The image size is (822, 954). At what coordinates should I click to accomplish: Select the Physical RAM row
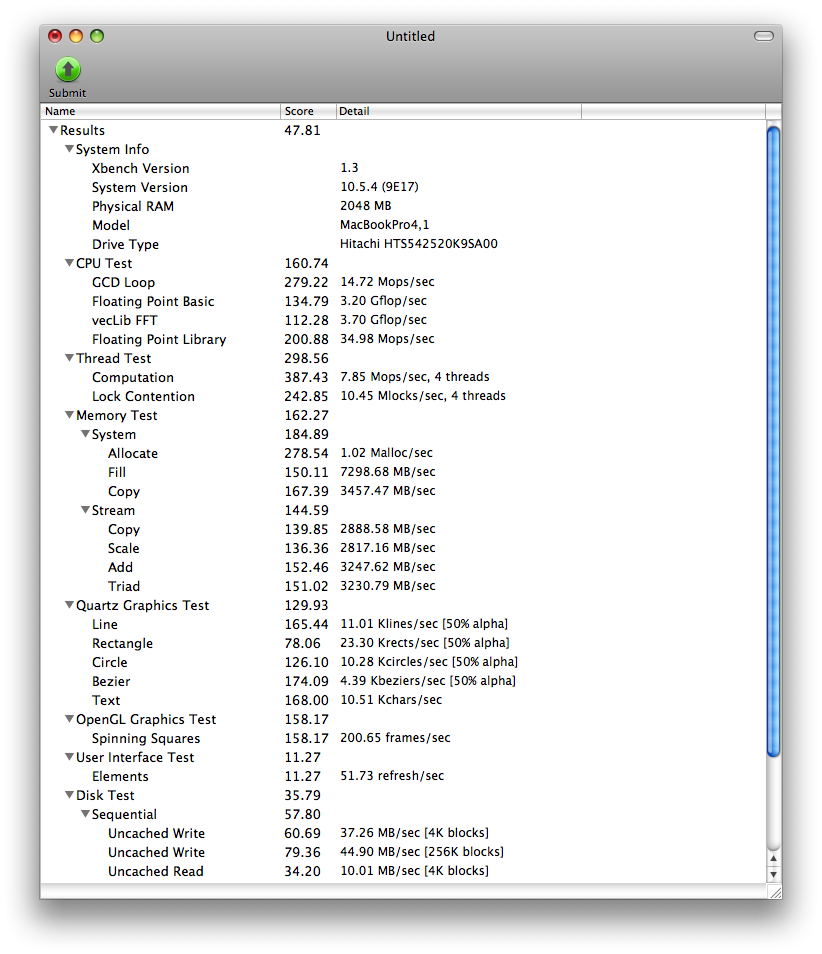pyautogui.click(x=403, y=206)
